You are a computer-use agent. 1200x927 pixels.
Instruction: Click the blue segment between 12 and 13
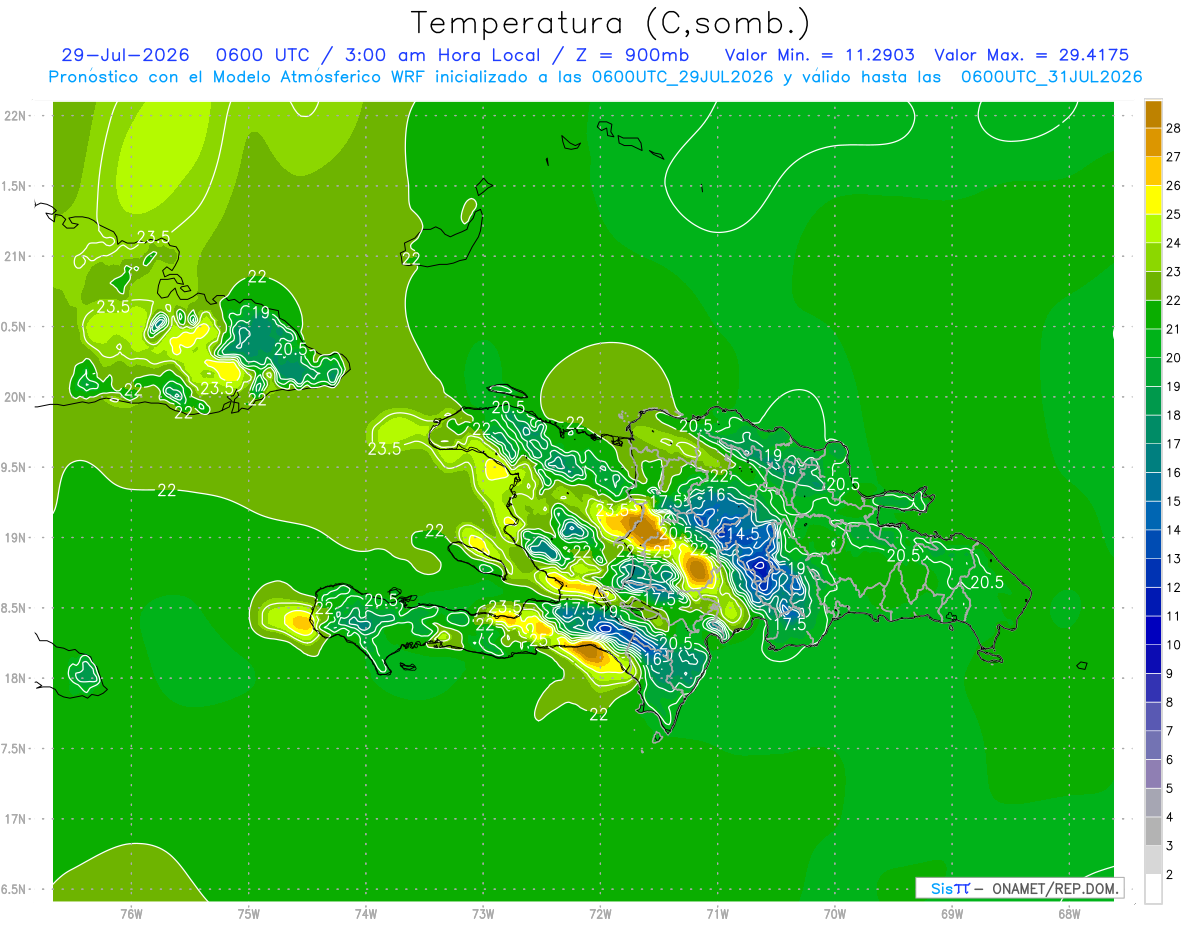click(x=1153, y=573)
